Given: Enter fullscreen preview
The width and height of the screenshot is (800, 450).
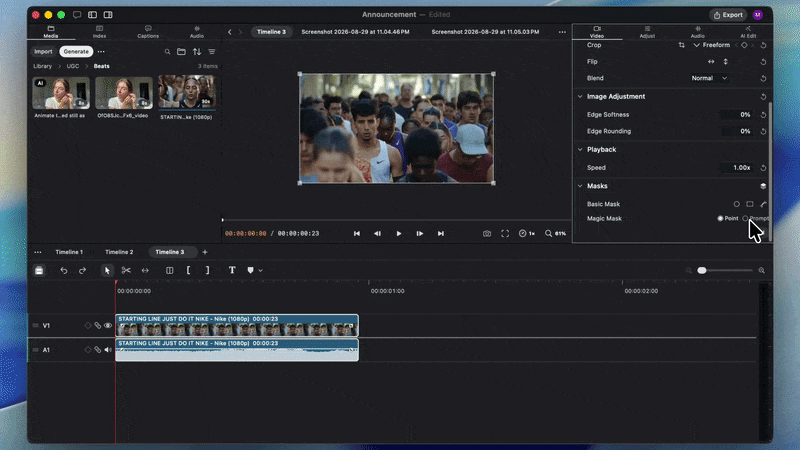Looking at the screenshot, I should (x=505, y=233).
